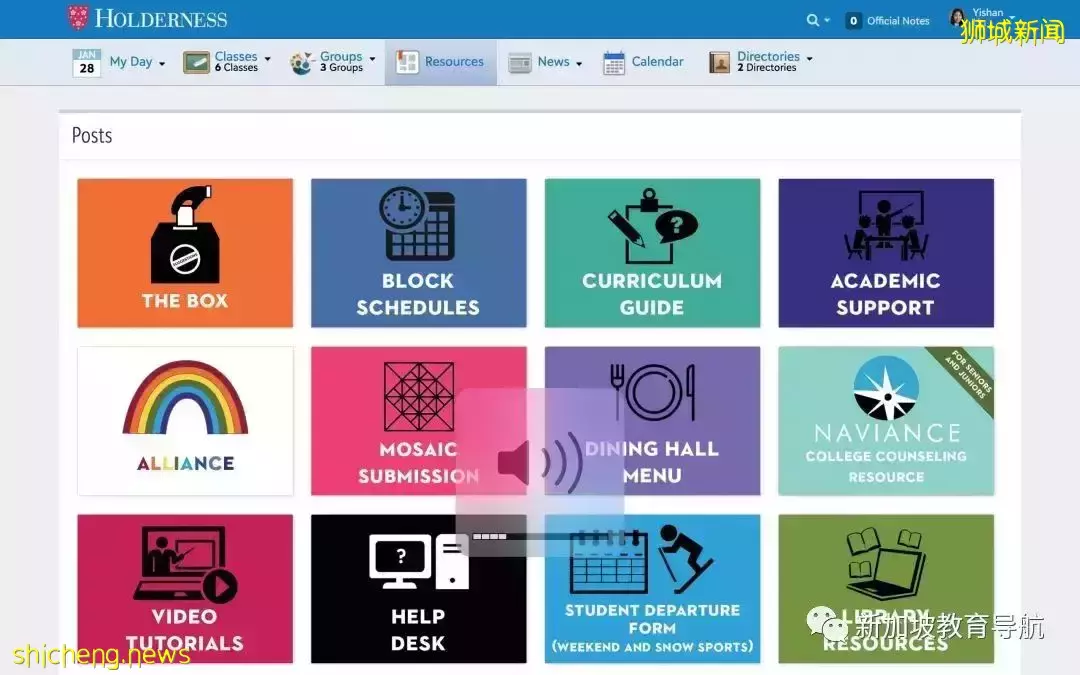
Task: Click the Dining Hall plate icon
Action: [x=652, y=392]
